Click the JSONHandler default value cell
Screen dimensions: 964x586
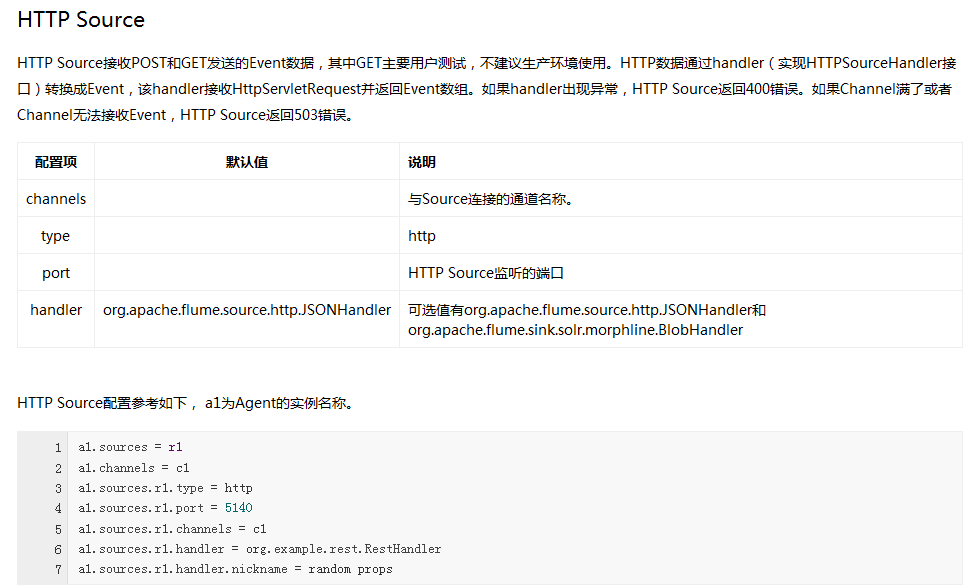coord(247,310)
